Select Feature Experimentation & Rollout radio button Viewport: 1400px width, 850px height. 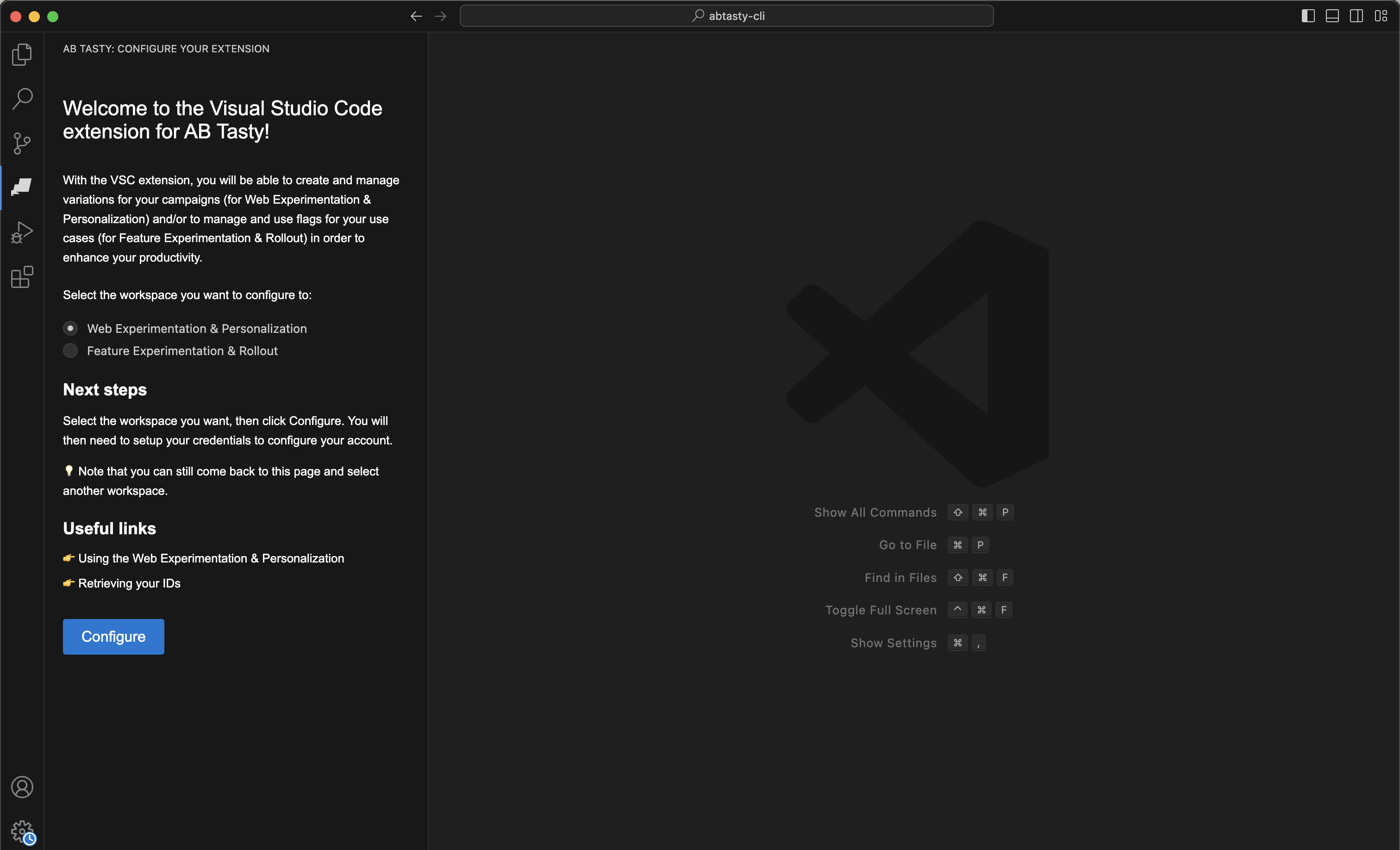70,350
